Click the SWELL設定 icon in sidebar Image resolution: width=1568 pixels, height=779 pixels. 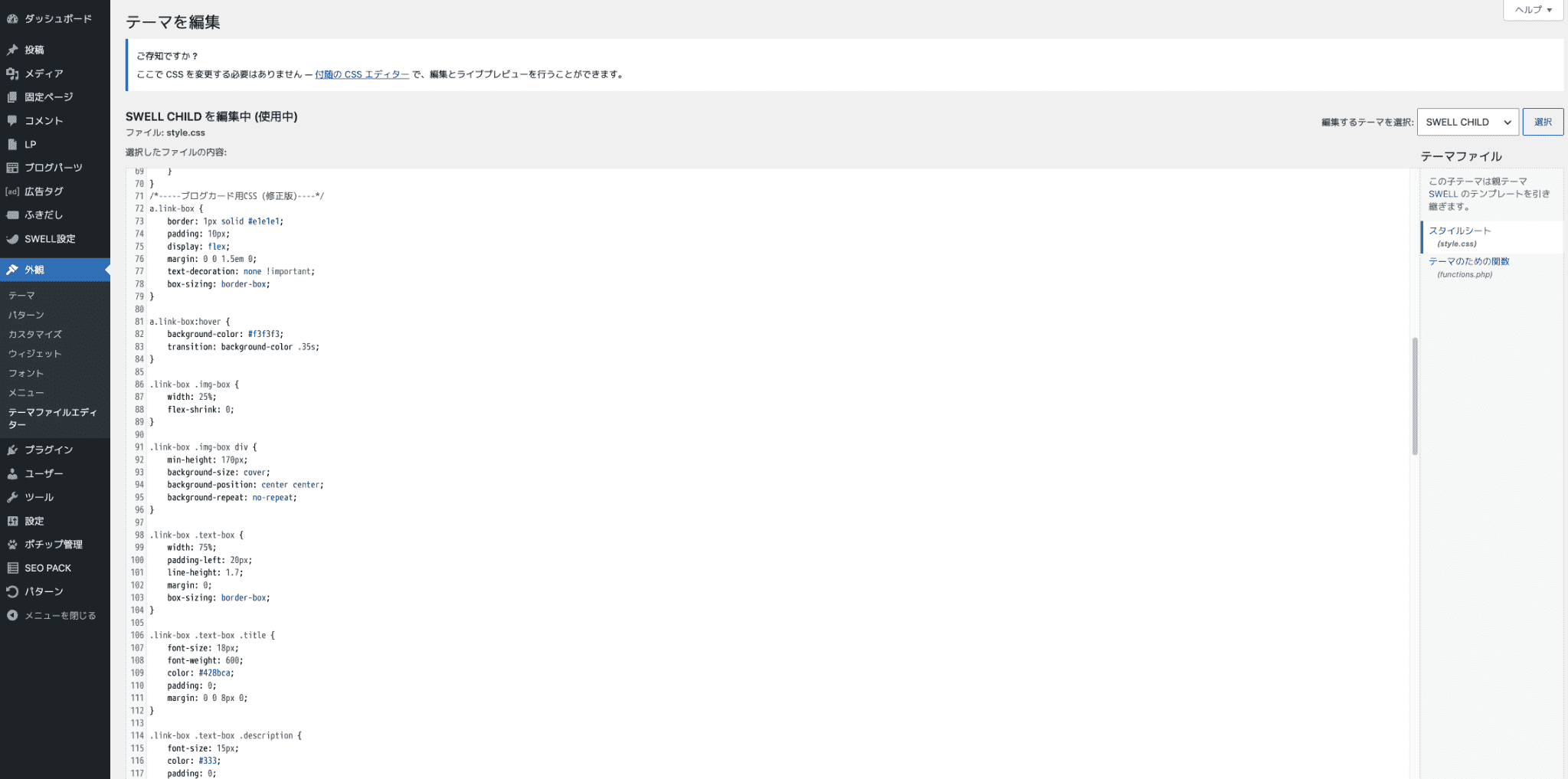[x=12, y=239]
